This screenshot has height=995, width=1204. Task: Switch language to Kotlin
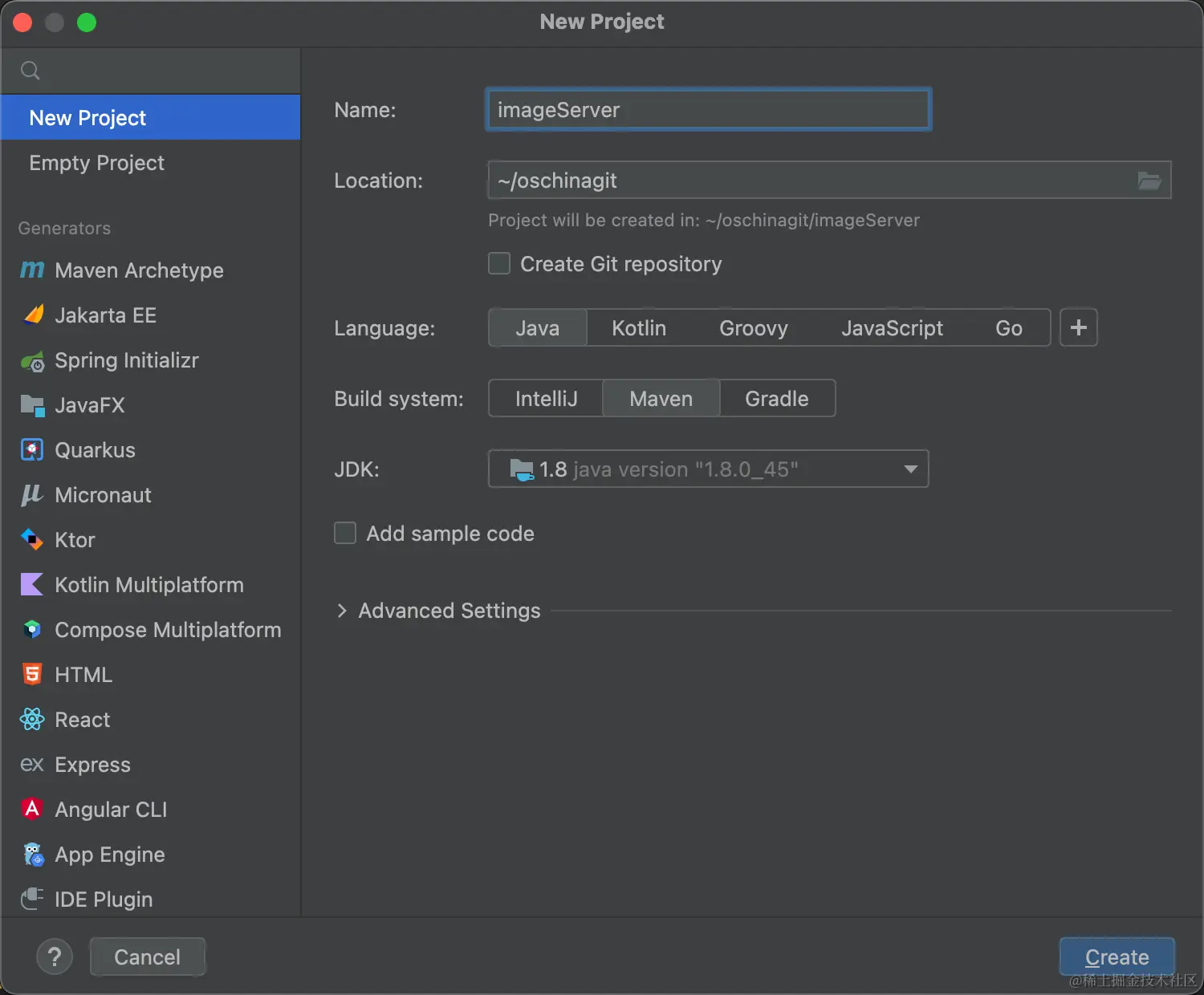pyautogui.click(x=639, y=328)
